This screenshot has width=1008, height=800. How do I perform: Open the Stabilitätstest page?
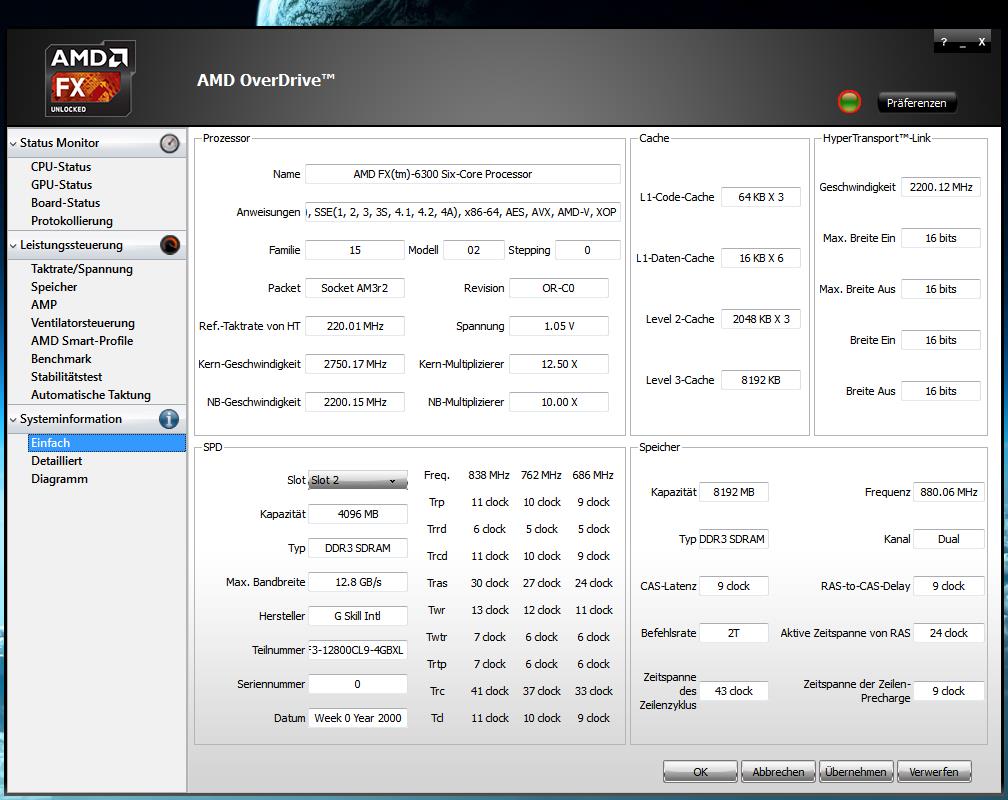tap(67, 377)
